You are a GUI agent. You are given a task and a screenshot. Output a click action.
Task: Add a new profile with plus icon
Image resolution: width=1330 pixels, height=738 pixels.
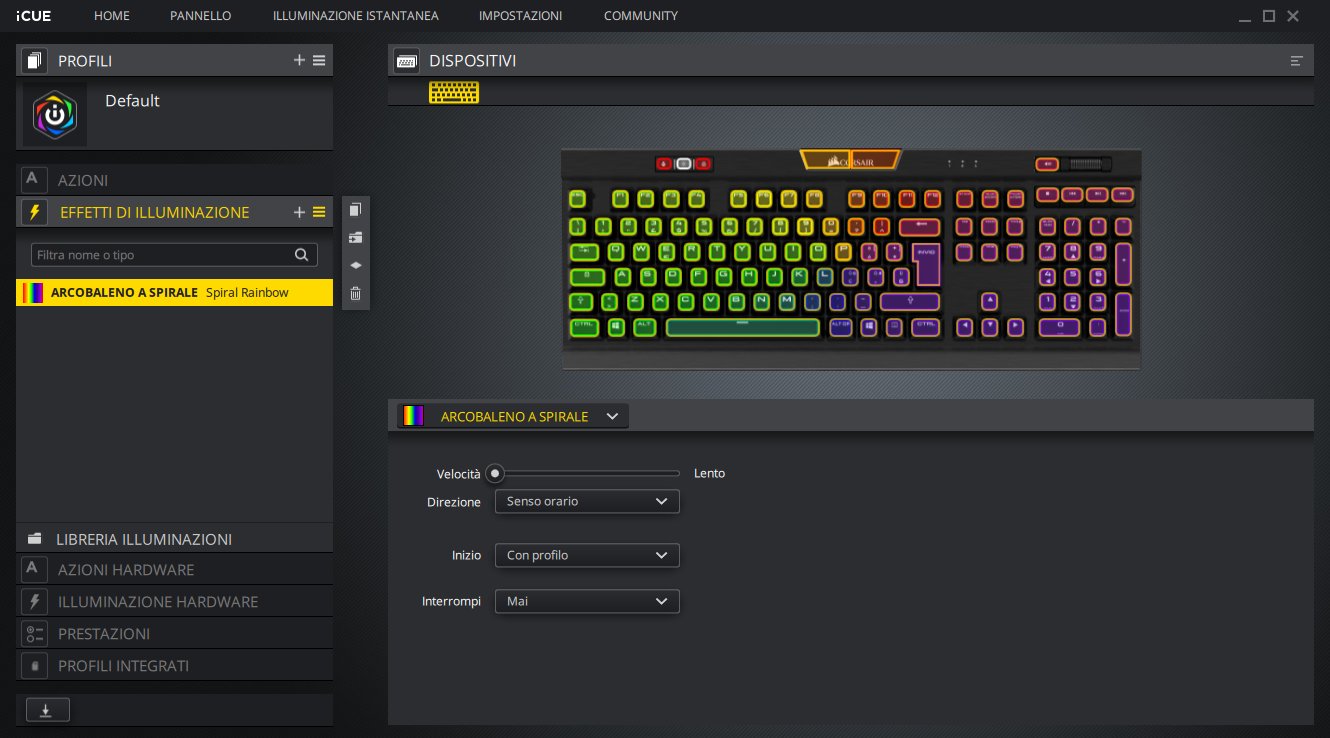click(x=299, y=61)
